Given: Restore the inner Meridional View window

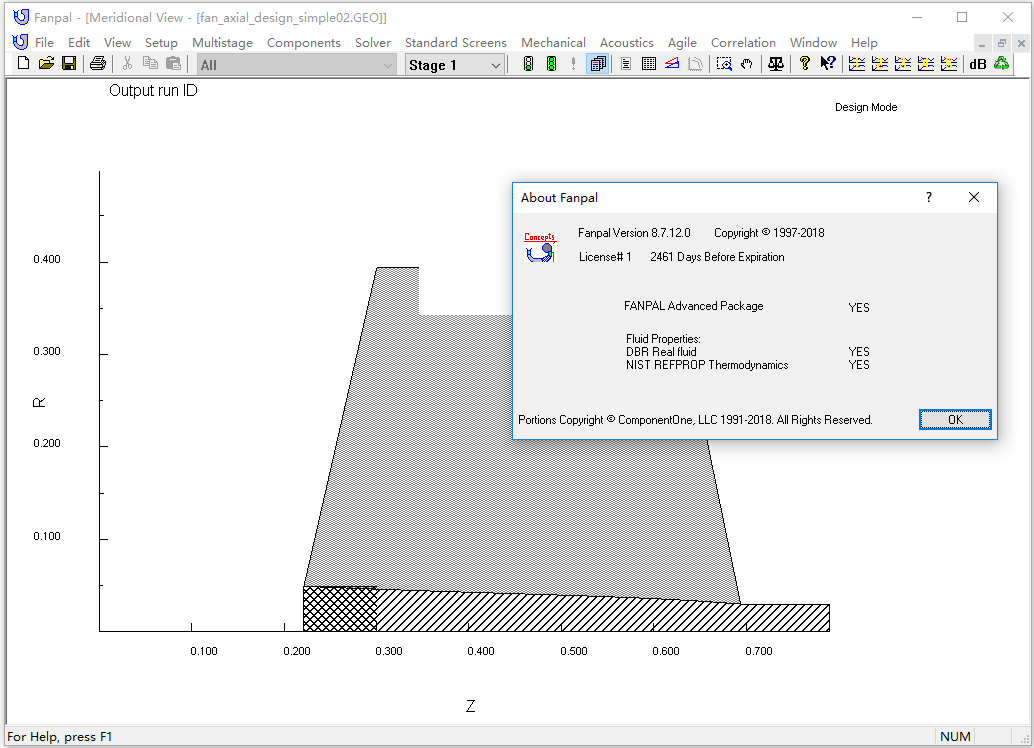Looking at the screenshot, I should 1001,44.
